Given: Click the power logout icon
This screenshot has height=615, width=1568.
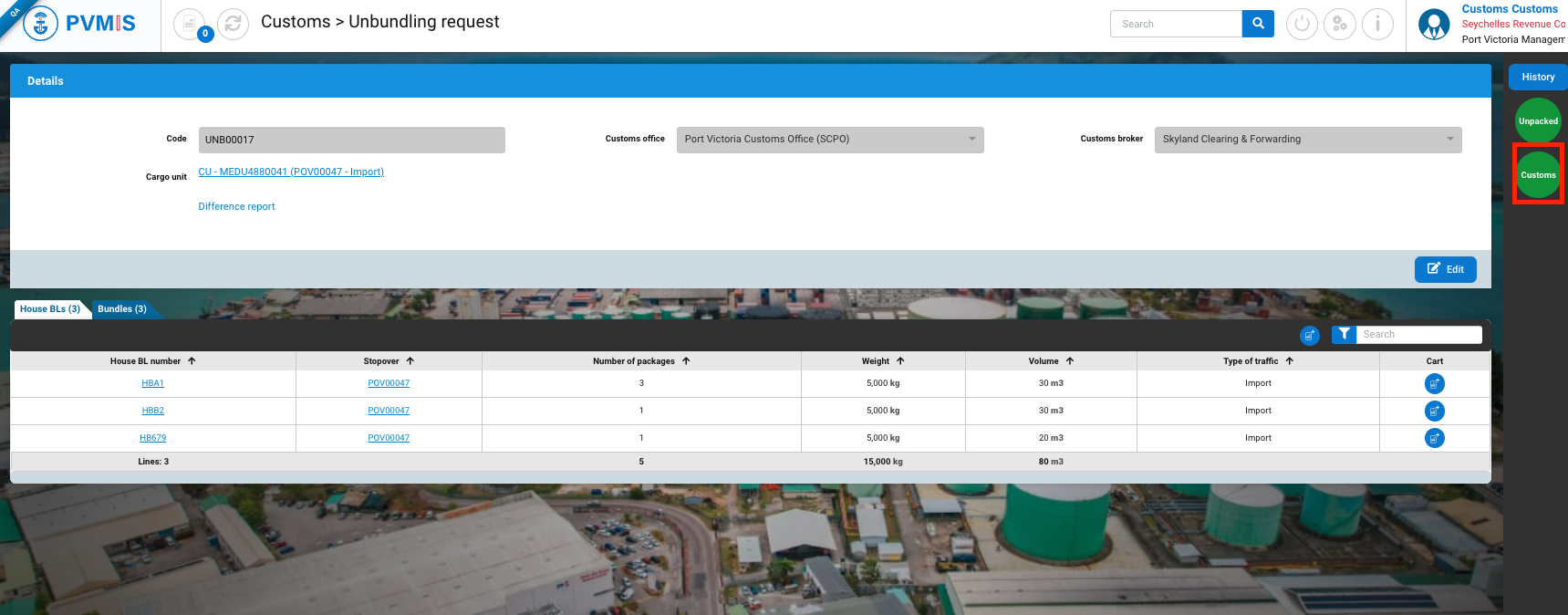Looking at the screenshot, I should point(1302,24).
